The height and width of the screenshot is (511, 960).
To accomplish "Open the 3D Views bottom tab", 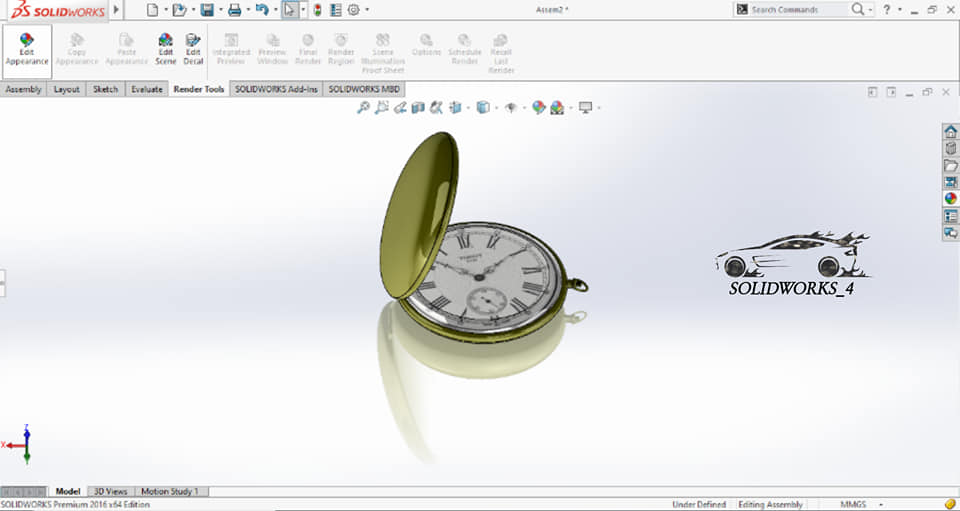I will tap(110, 491).
